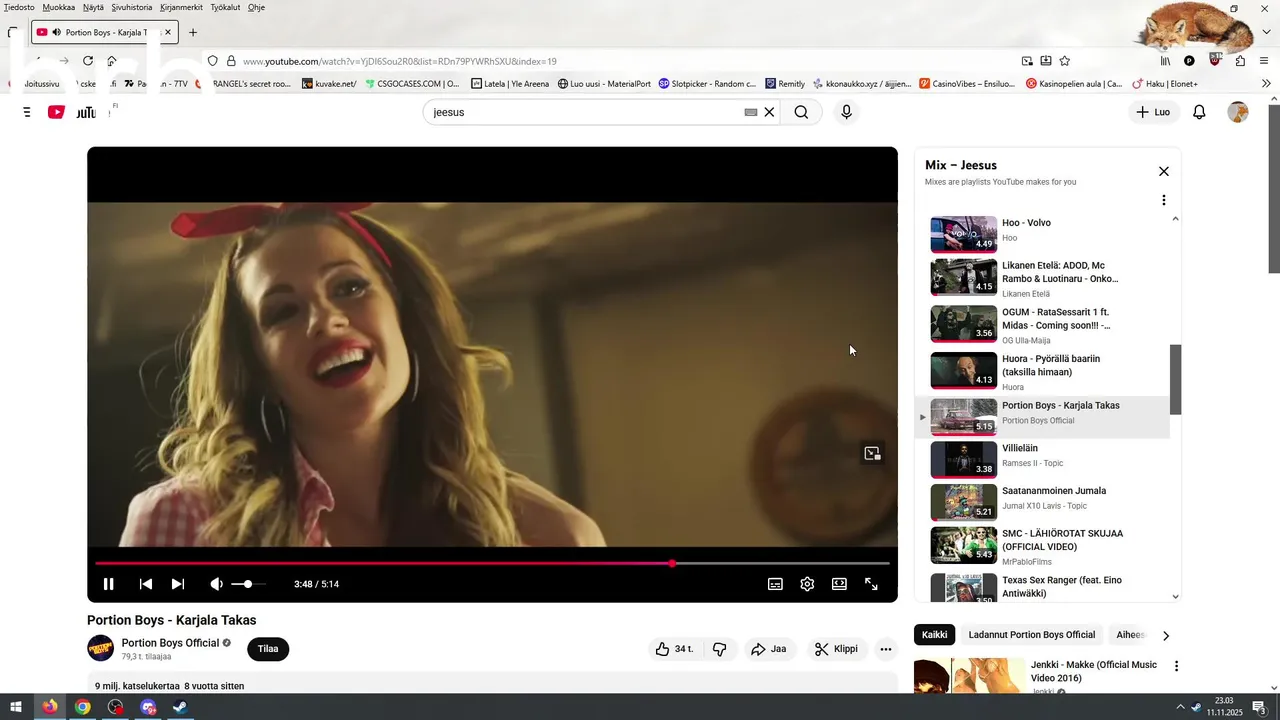Clear the jeesus search query
The image size is (1280, 720).
pyautogui.click(x=769, y=112)
